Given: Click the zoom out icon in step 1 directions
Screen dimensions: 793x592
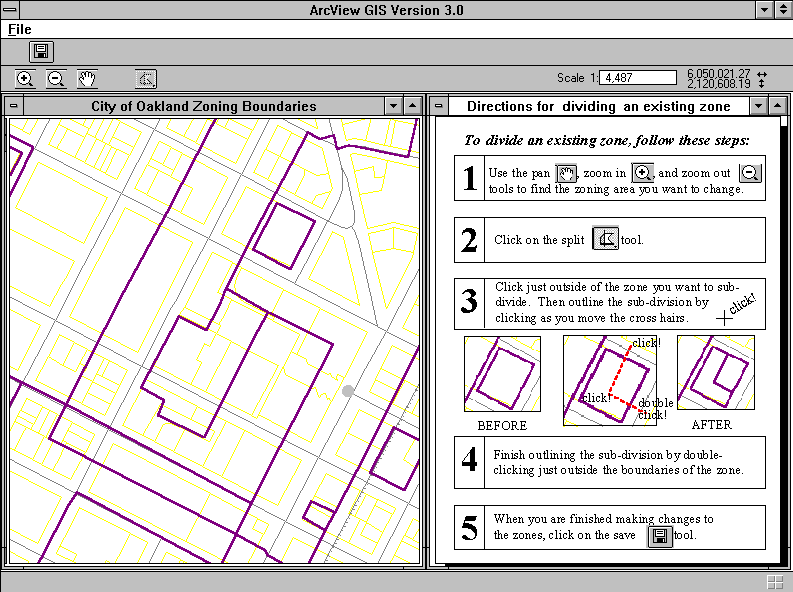Looking at the screenshot, I should click(x=750, y=173).
